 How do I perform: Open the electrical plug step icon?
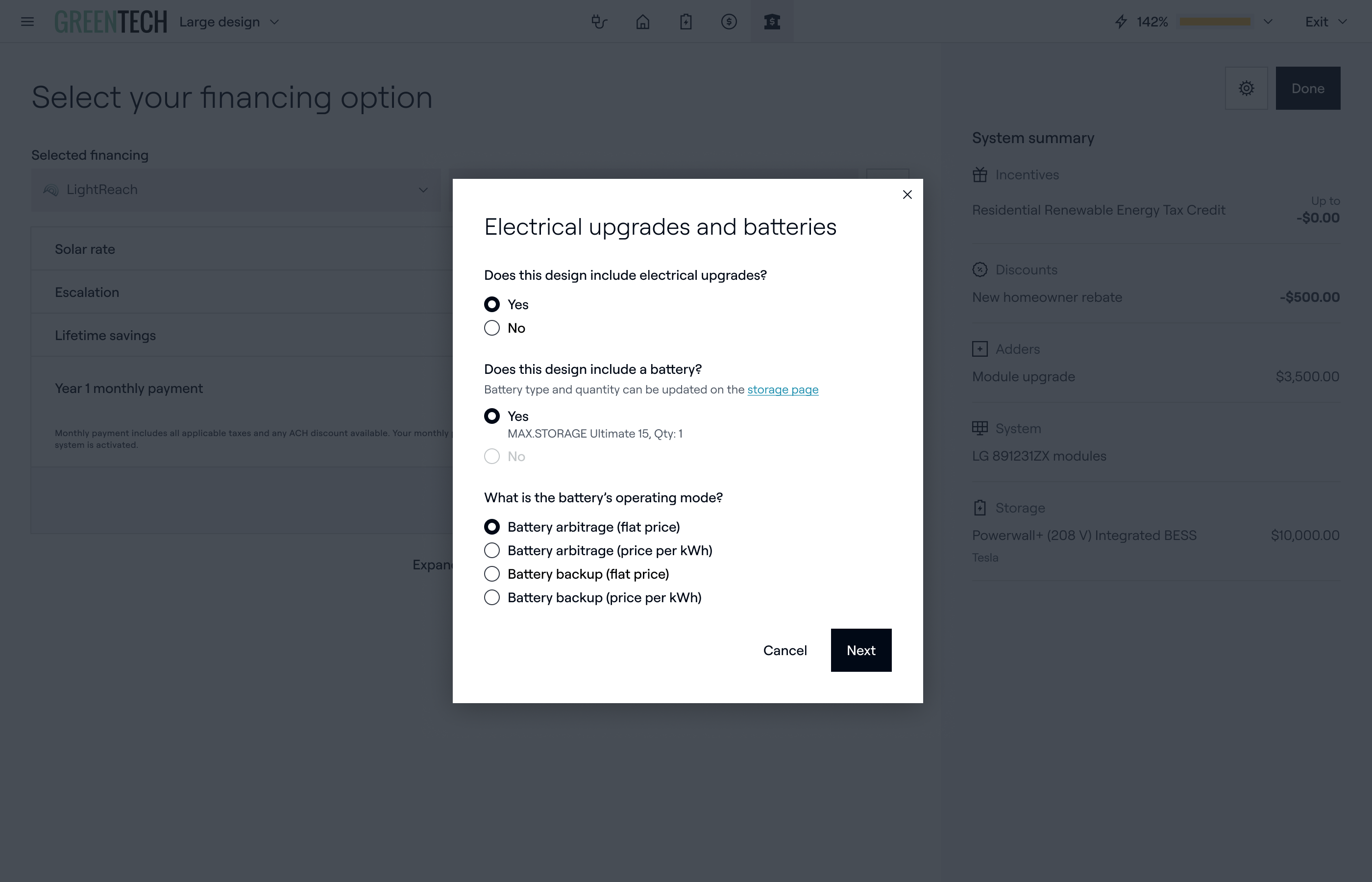point(599,22)
